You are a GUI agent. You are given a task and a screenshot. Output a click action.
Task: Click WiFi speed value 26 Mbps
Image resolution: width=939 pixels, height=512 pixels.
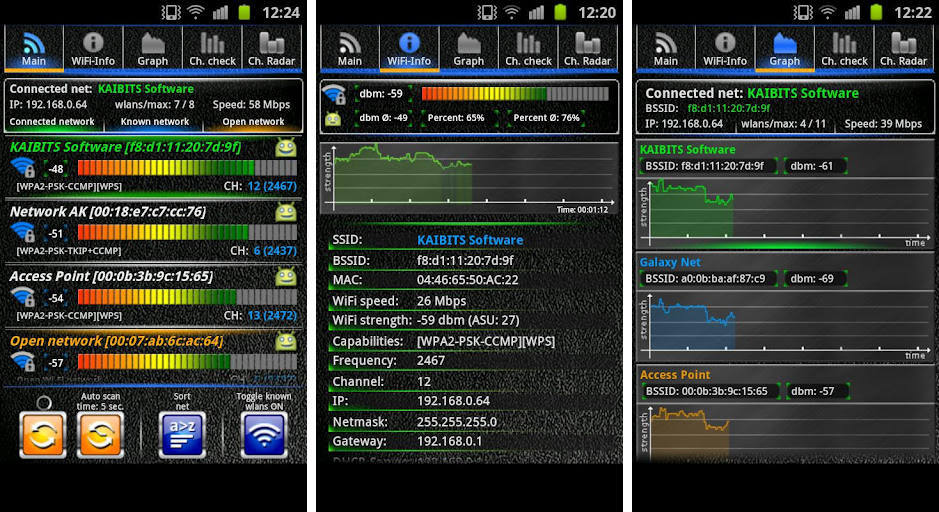(441, 301)
